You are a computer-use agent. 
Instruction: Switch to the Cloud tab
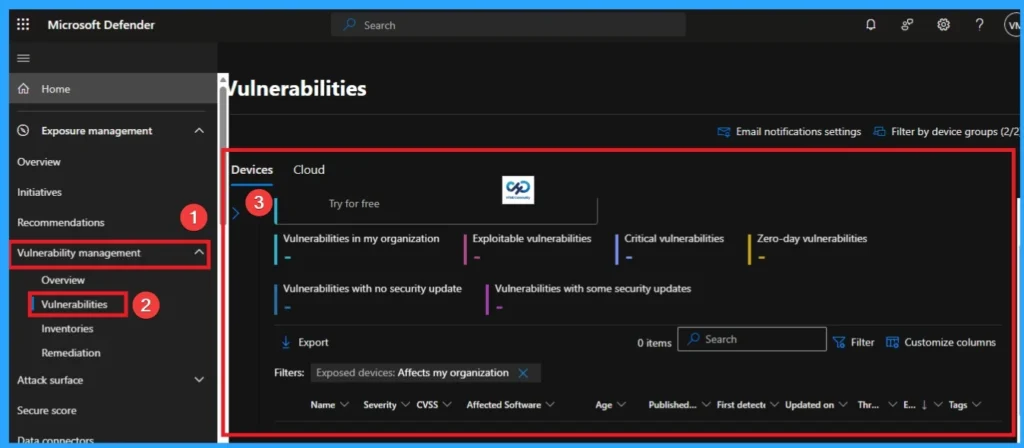(x=309, y=170)
